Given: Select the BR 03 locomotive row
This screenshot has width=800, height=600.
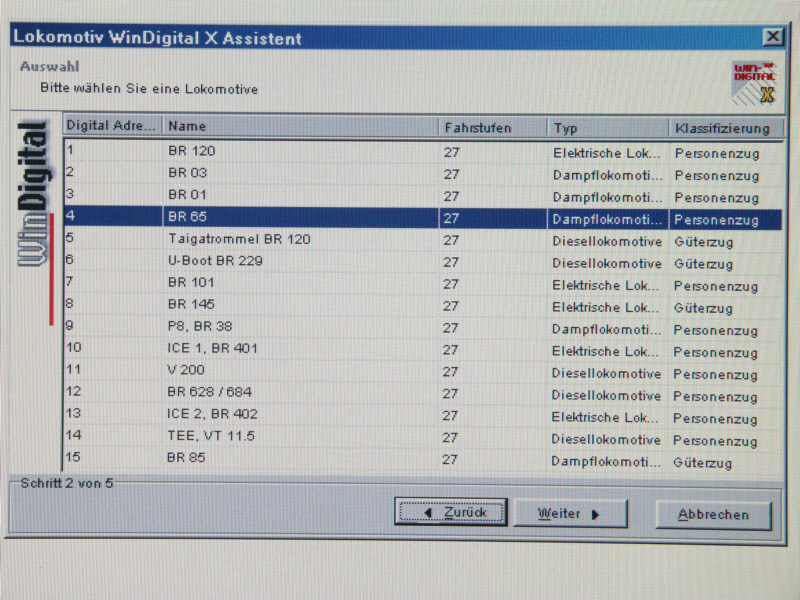Looking at the screenshot, I should point(423,174).
